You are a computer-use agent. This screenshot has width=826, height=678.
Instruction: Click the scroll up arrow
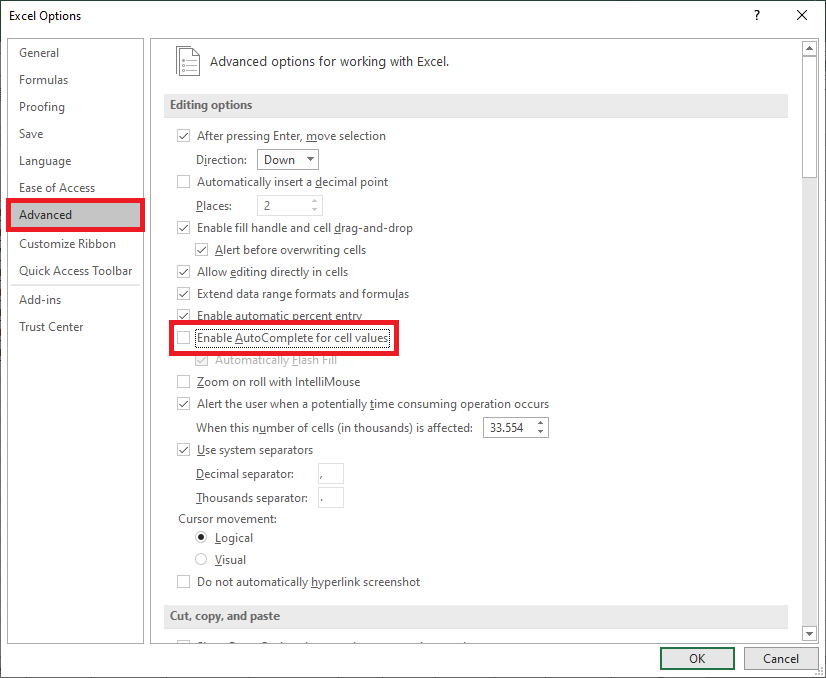(809, 48)
